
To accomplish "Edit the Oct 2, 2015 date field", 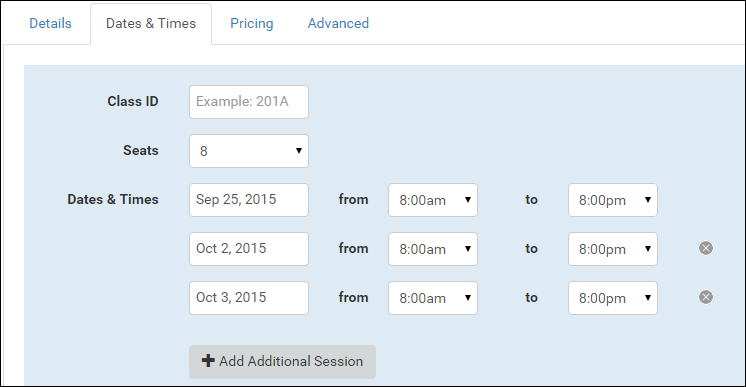I will [249, 249].
